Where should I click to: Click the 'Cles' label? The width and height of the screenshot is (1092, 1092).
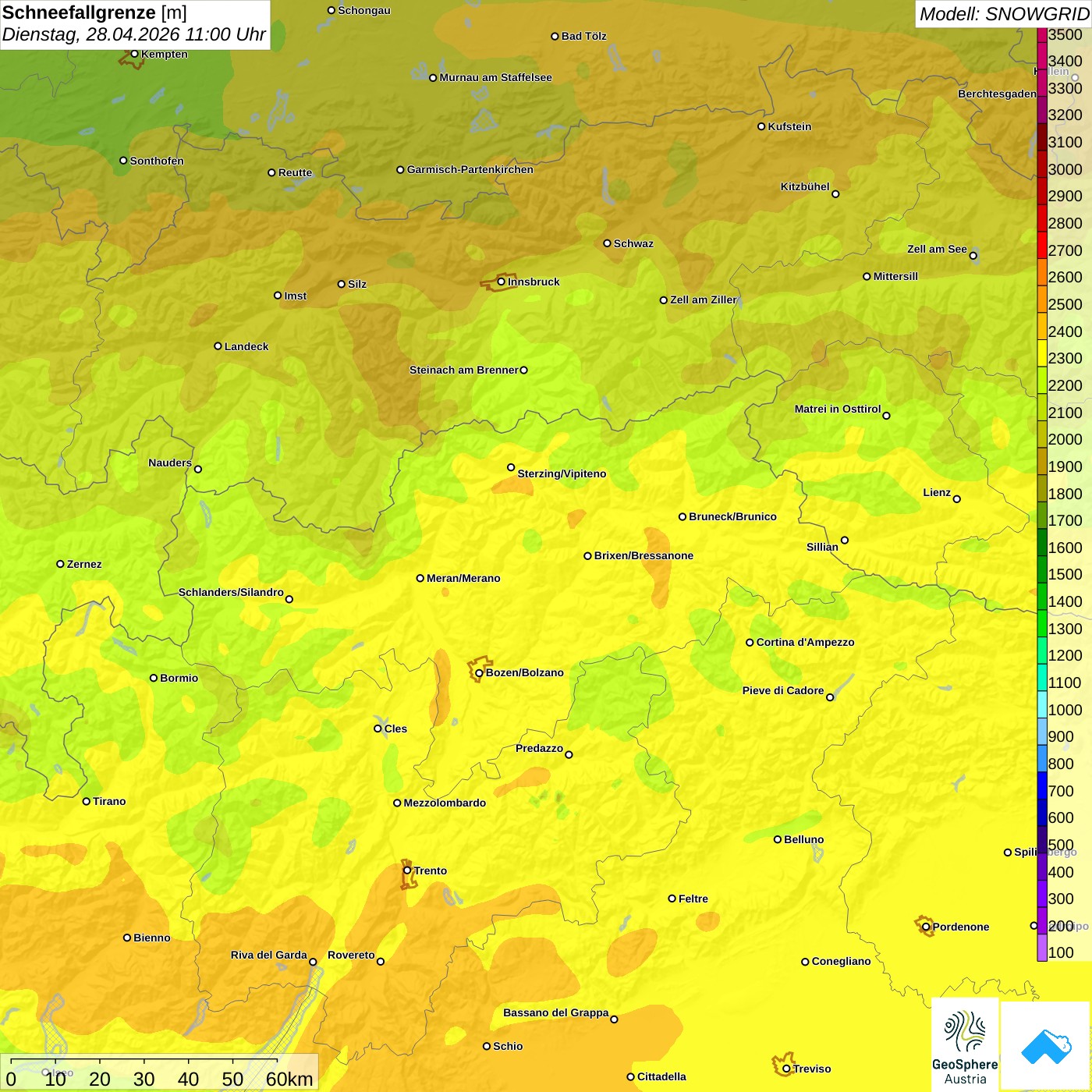[x=395, y=729]
